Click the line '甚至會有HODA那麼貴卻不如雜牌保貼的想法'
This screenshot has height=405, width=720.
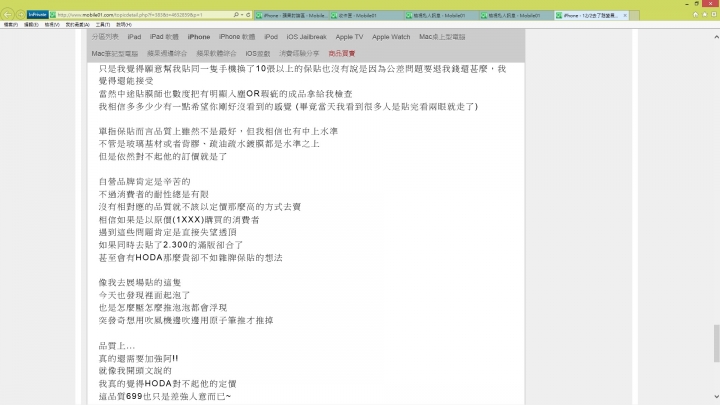click(191, 258)
